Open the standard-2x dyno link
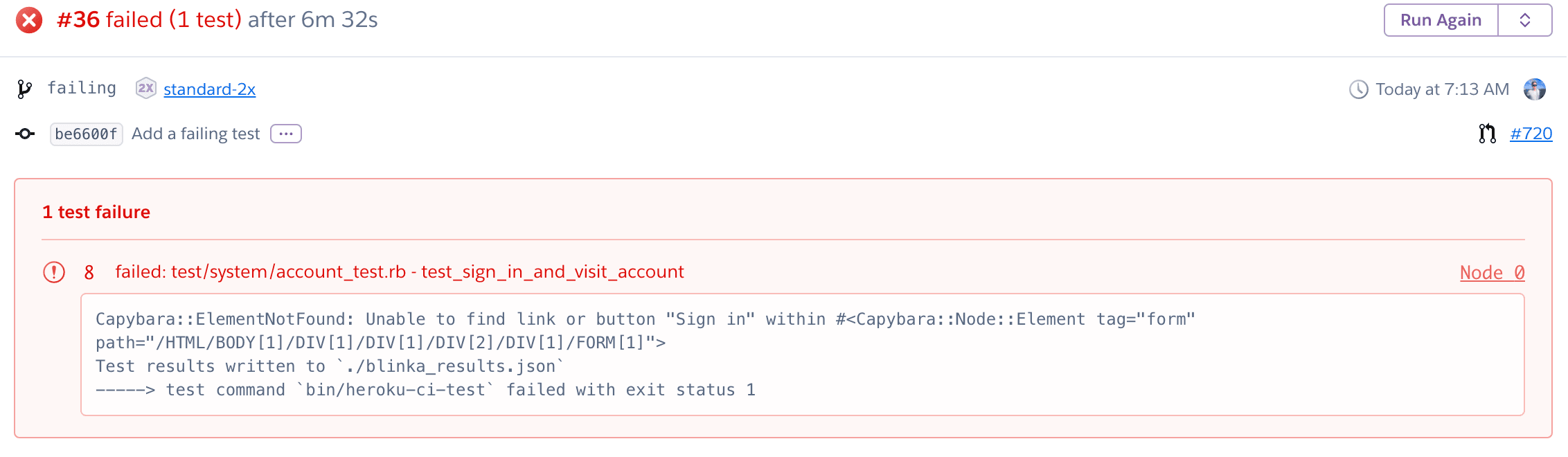Viewport: 1568px width, 457px height. [x=209, y=89]
